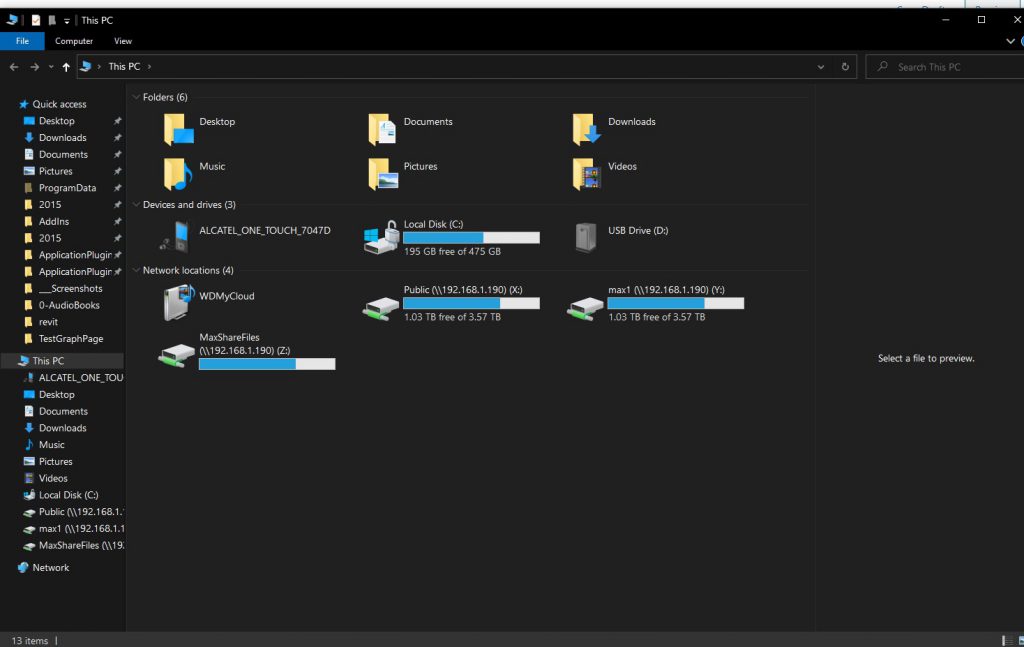1024x647 pixels.
Task: Click the refresh button in address bar
Action: (x=845, y=67)
